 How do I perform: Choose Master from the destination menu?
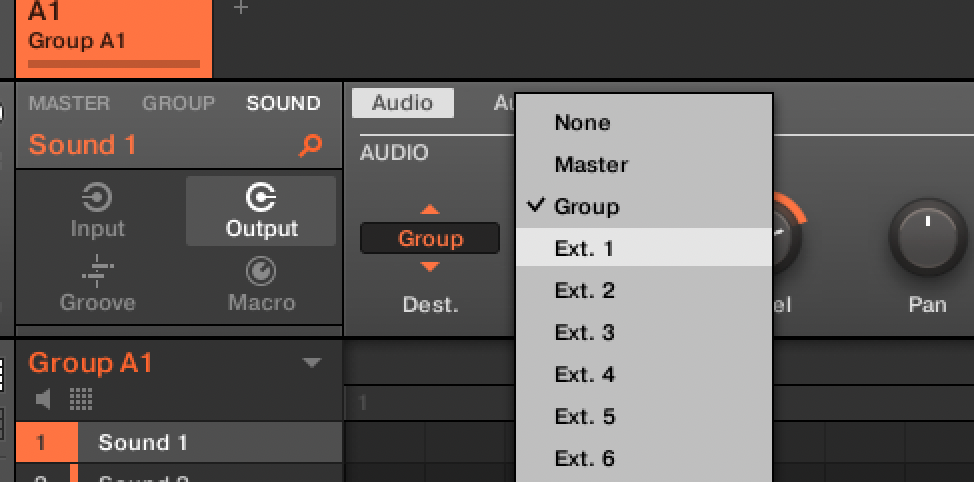tap(591, 164)
